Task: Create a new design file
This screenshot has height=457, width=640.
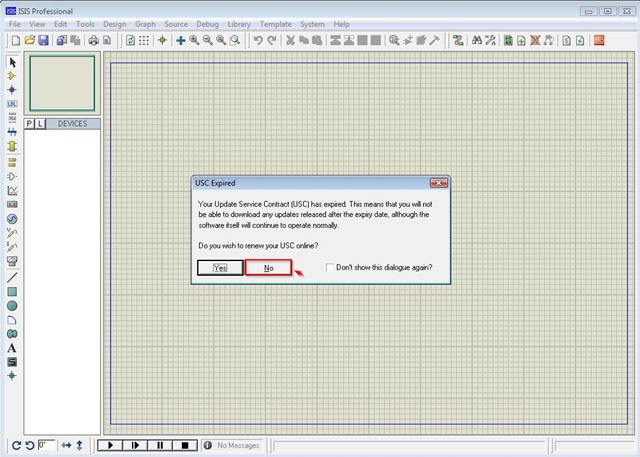Action: click(x=16, y=40)
